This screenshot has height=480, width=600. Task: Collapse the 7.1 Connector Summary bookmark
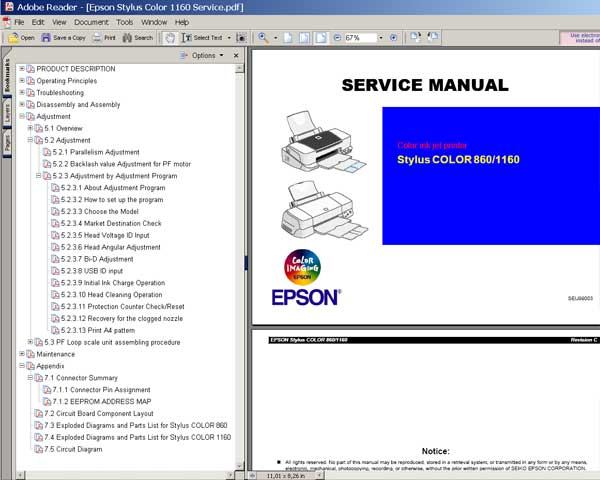30,377
